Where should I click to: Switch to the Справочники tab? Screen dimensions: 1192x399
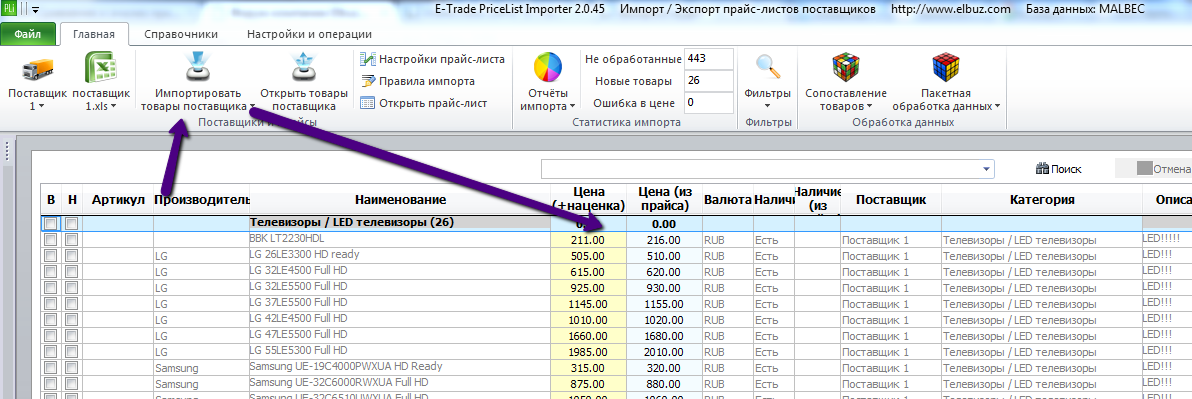click(x=181, y=34)
